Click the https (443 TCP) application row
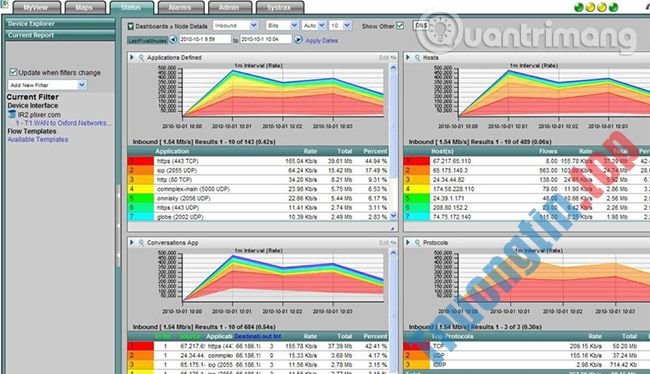The width and height of the screenshot is (650, 374). coord(258,161)
